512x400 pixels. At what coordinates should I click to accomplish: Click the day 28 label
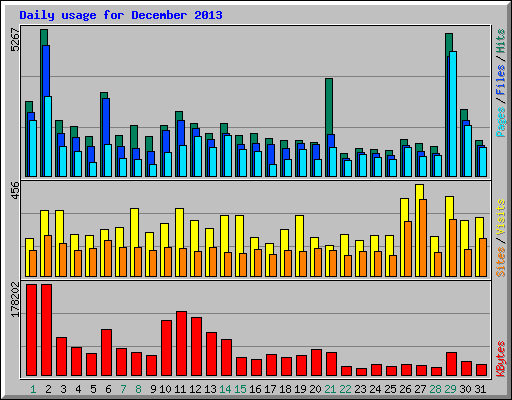(435, 389)
